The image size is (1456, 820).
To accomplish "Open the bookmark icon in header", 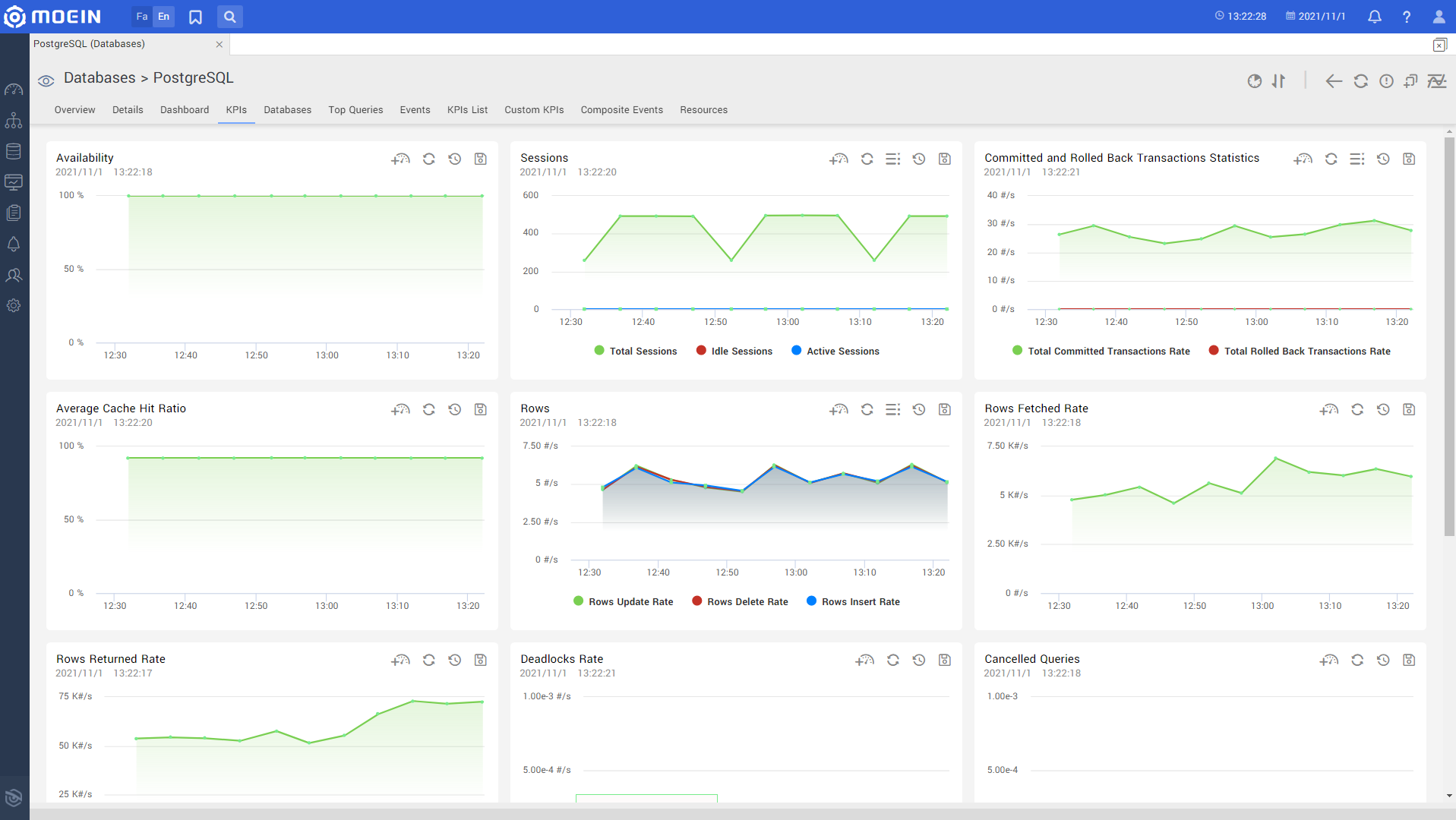I will coord(195,17).
